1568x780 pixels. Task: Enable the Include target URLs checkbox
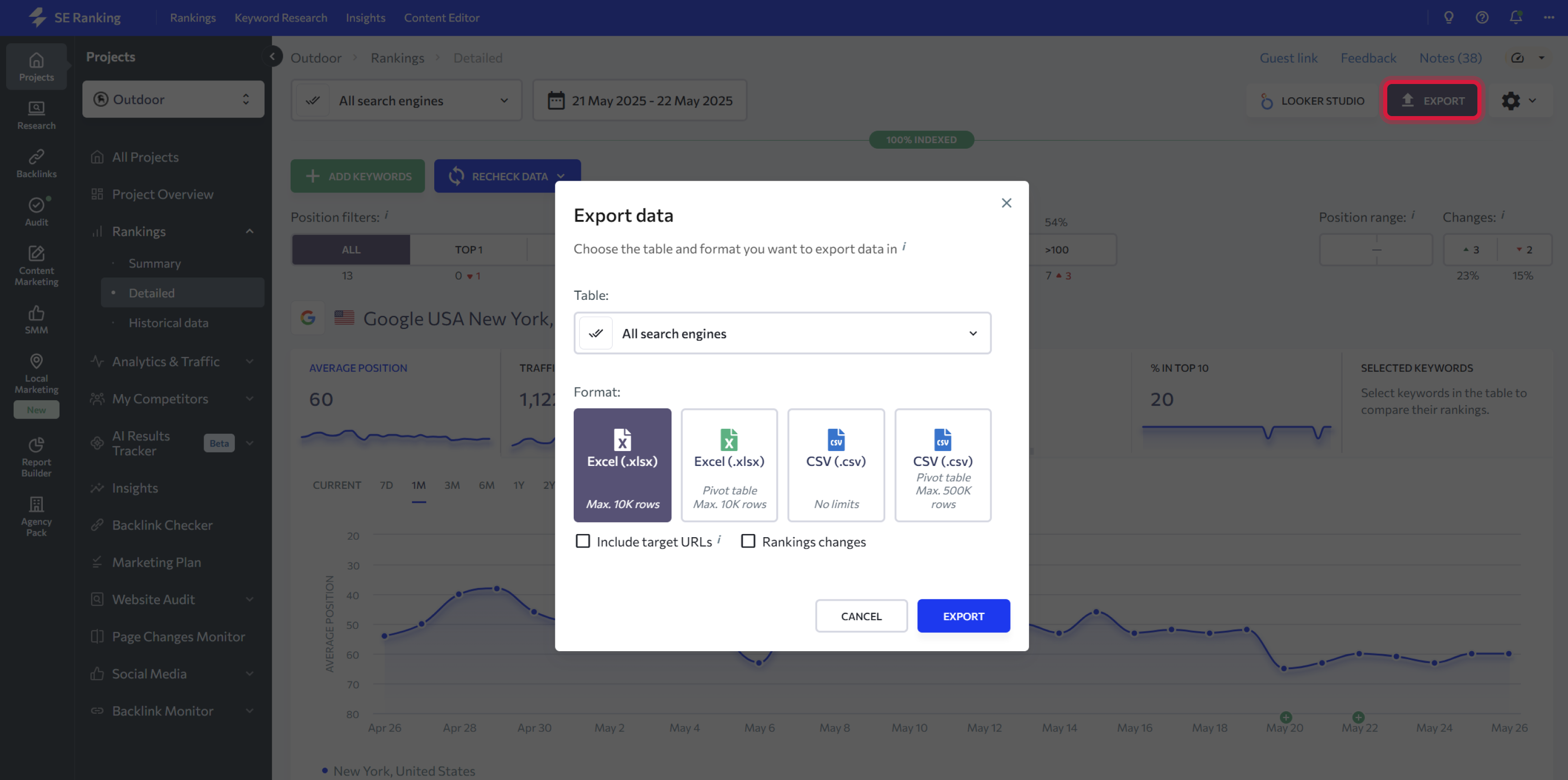(582, 541)
